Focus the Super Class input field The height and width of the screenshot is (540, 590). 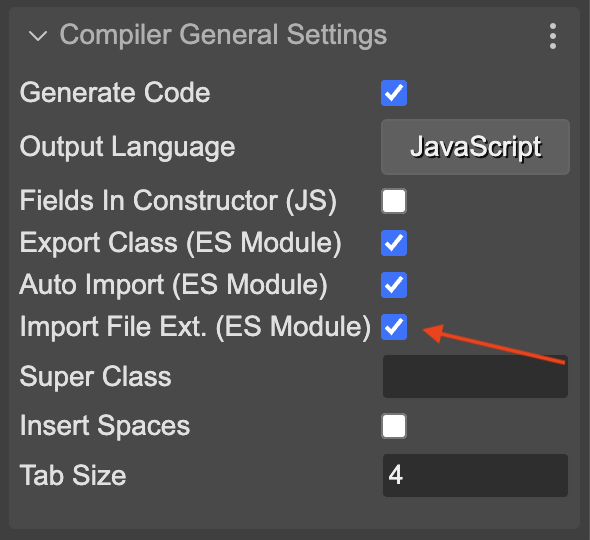(475, 376)
